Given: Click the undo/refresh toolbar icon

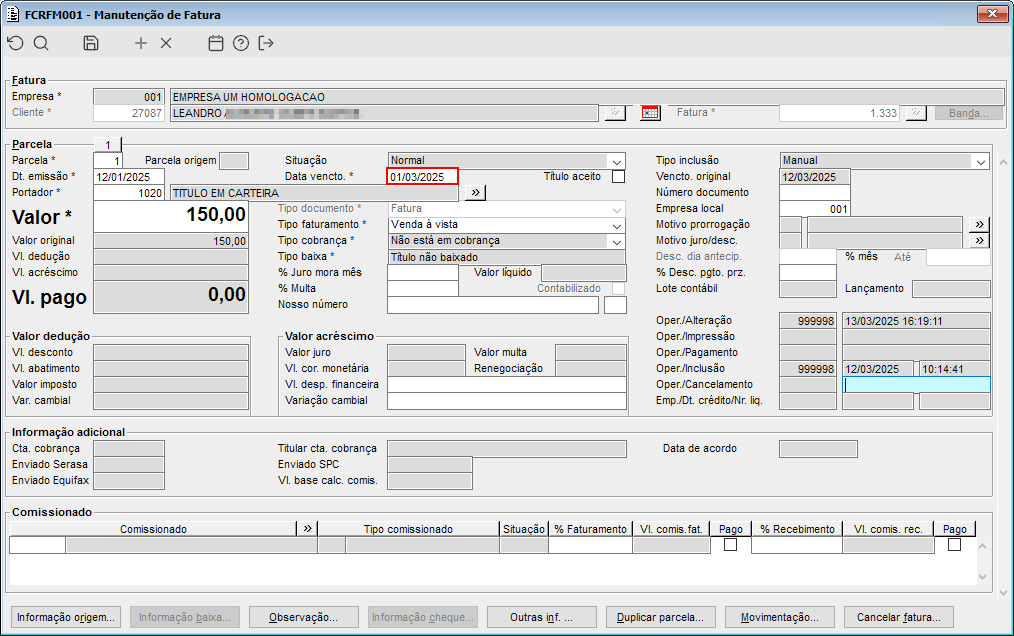Looking at the screenshot, I should pyautogui.click(x=16, y=43).
